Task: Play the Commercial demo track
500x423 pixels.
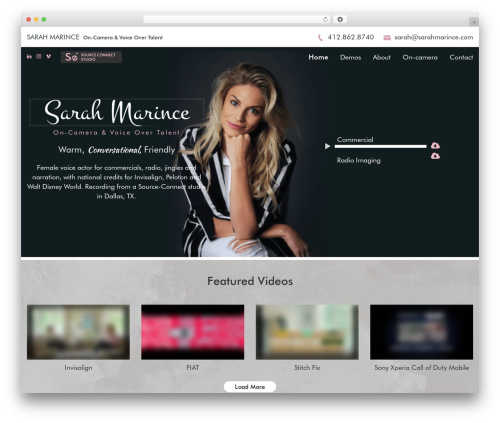Action: coord(327,146)
